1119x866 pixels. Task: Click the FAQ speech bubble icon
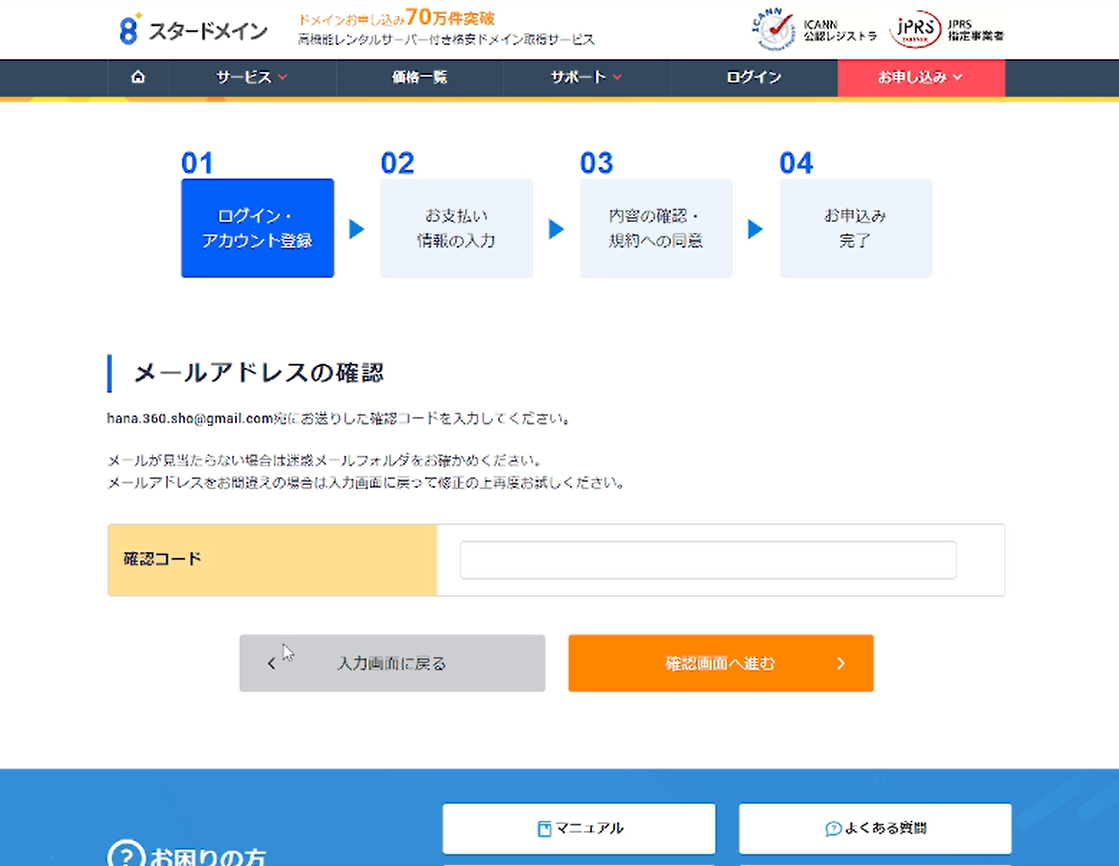[833, 829]
